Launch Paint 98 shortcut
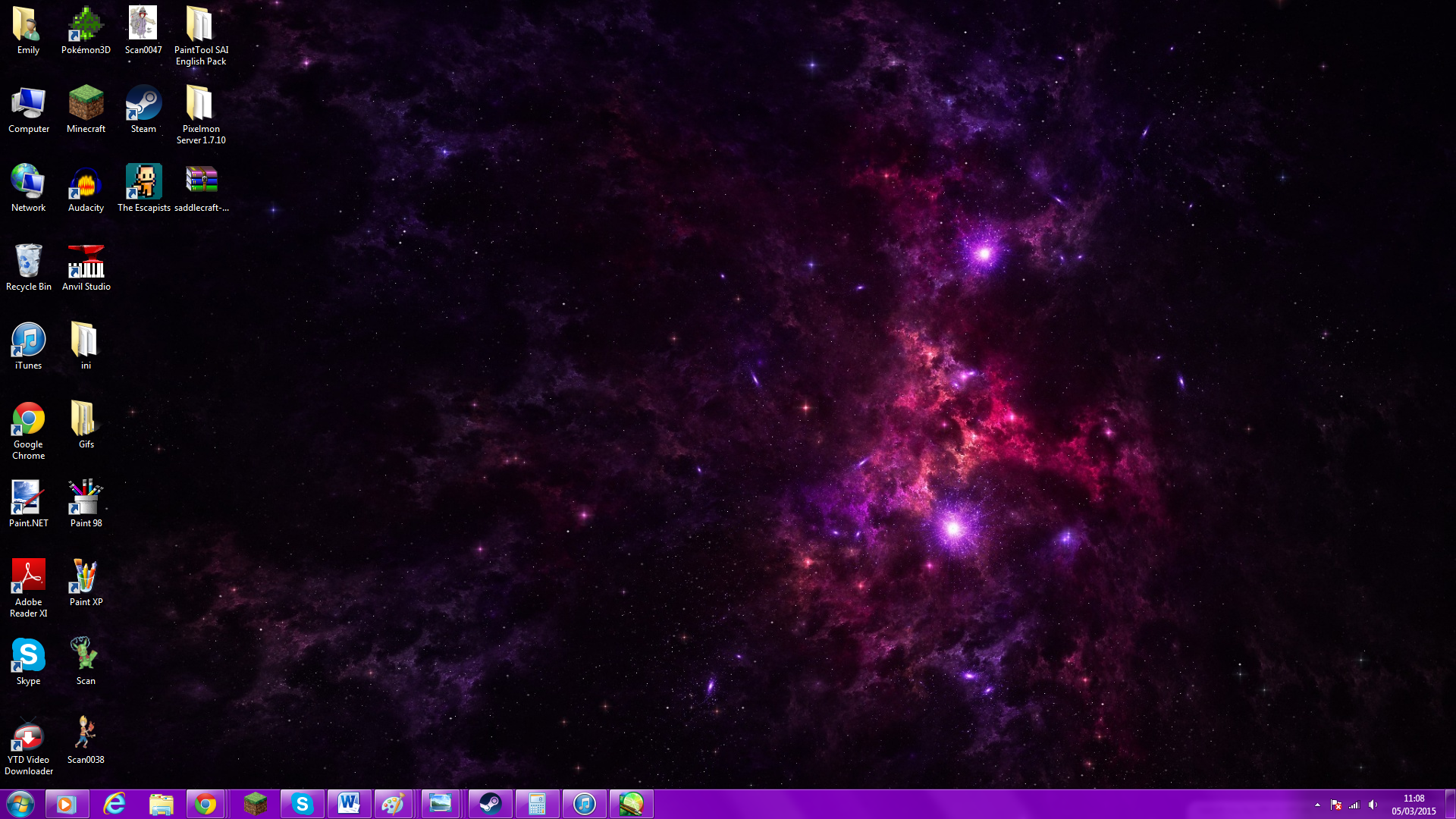1456x819 pixels. [86, 504]
